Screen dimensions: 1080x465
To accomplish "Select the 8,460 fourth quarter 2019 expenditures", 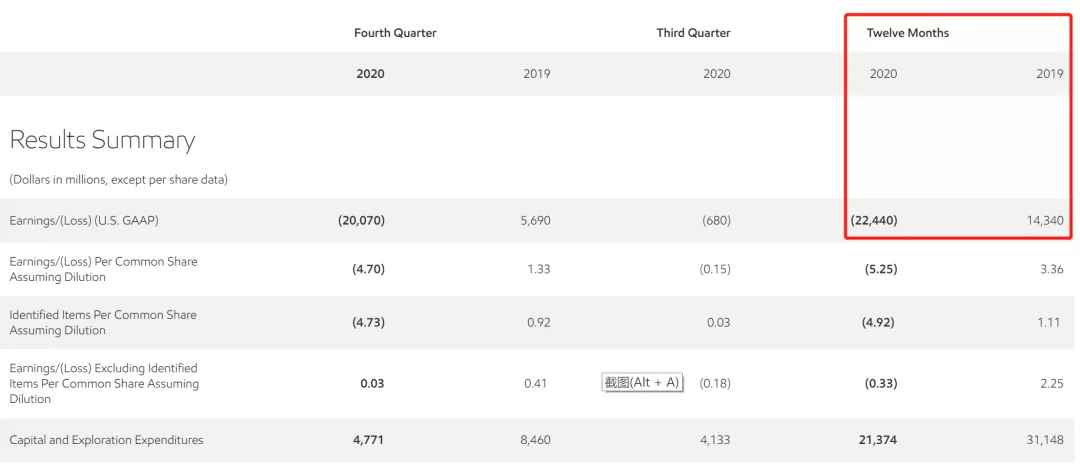I will (x=535, y=440).
